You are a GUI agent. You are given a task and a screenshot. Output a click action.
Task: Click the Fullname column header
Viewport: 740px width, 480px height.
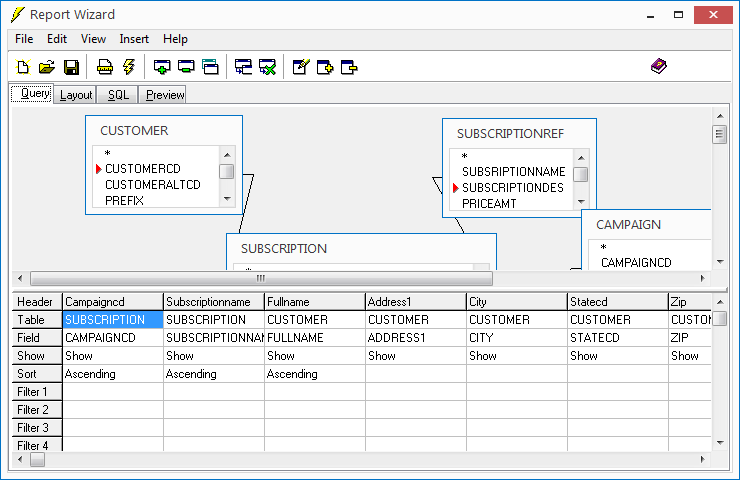(315, 302)
